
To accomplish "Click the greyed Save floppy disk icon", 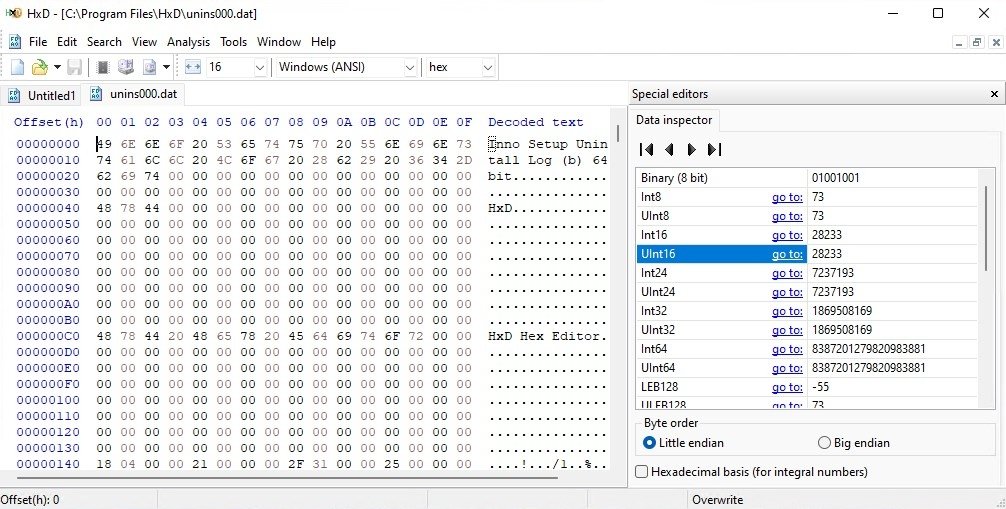I will coord(74,67).
